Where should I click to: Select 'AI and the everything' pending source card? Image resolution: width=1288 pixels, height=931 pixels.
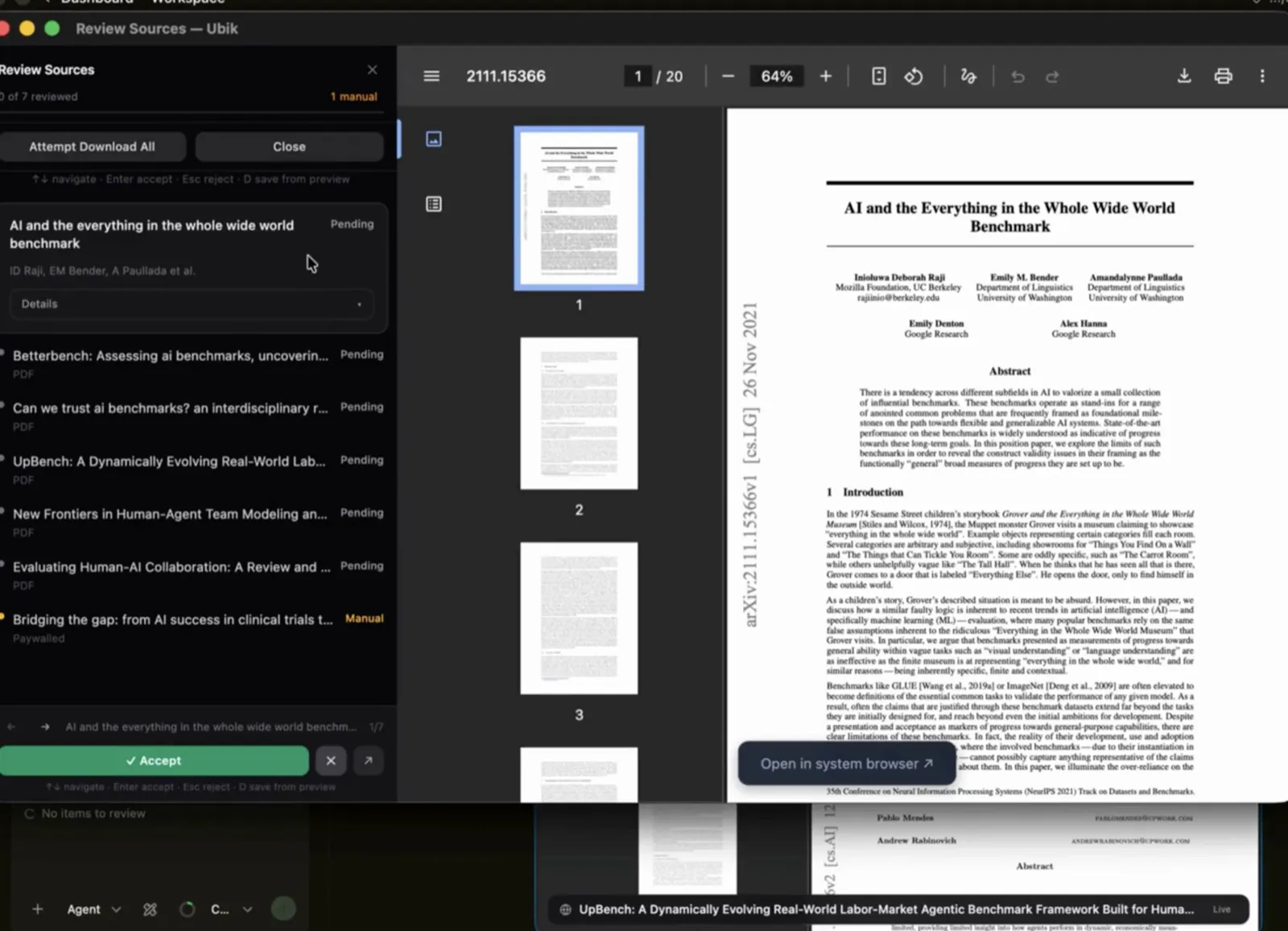pos(193,267)
